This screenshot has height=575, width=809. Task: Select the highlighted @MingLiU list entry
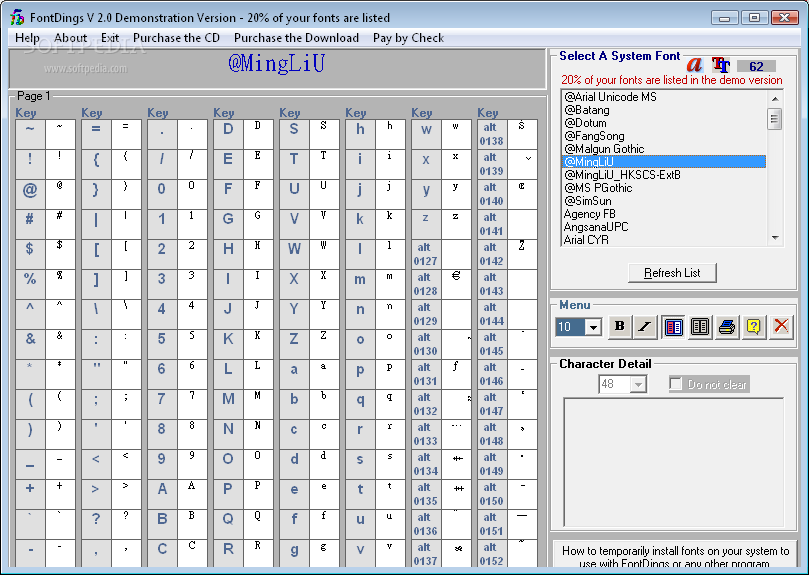[x=664, y=162]
